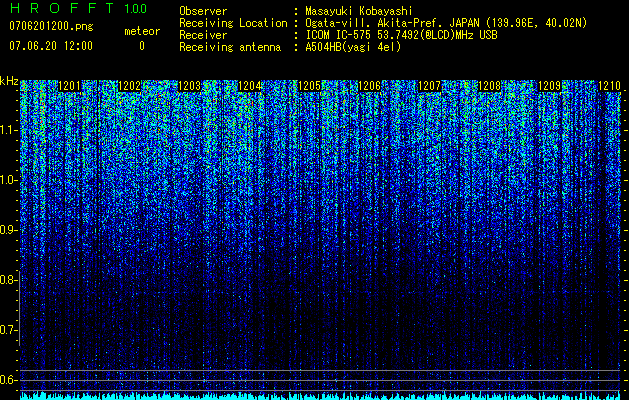Viewport: 629px width, 400px height.
Task: Click the kHz axis unit label
Action: [9, 81]
